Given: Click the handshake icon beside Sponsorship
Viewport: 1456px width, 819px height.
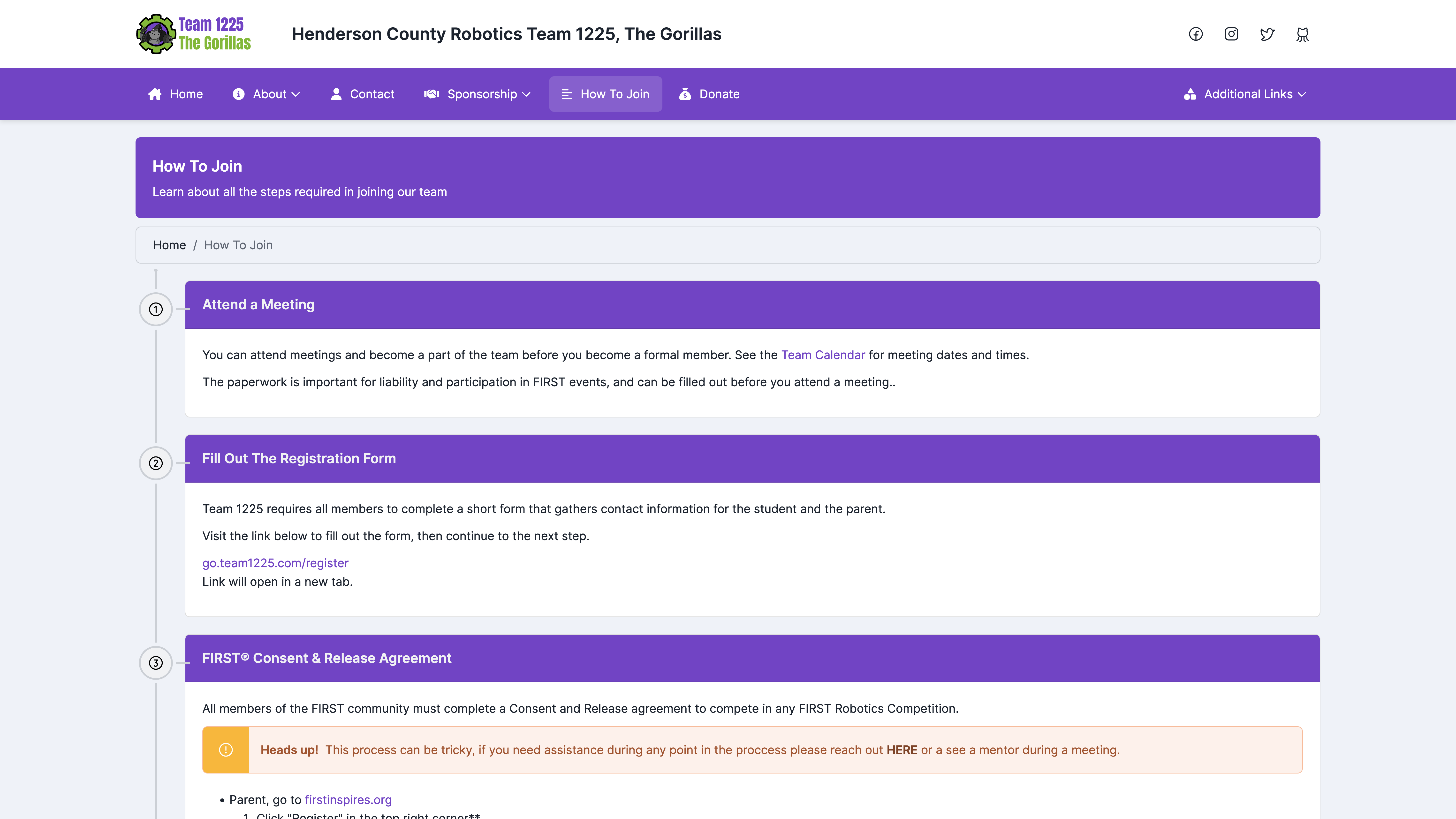Looking at the screenshot, I should pyautogui.click(x=432, y=94).
